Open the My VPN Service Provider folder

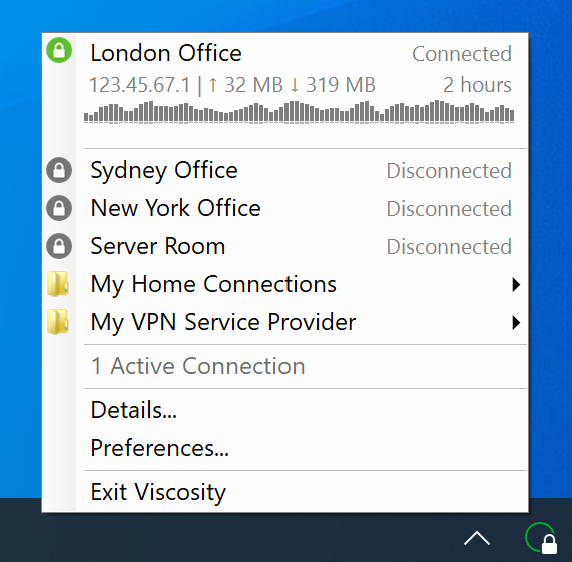285,322
